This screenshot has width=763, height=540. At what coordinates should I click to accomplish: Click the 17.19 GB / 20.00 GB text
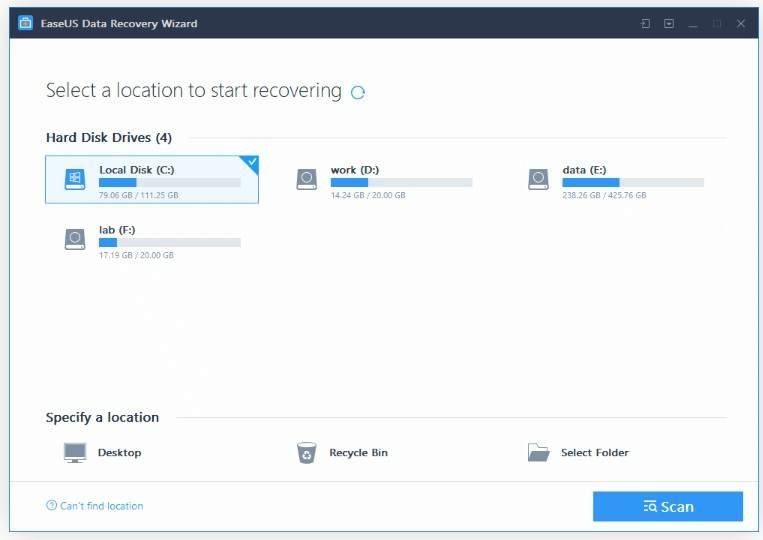point(136,255)
